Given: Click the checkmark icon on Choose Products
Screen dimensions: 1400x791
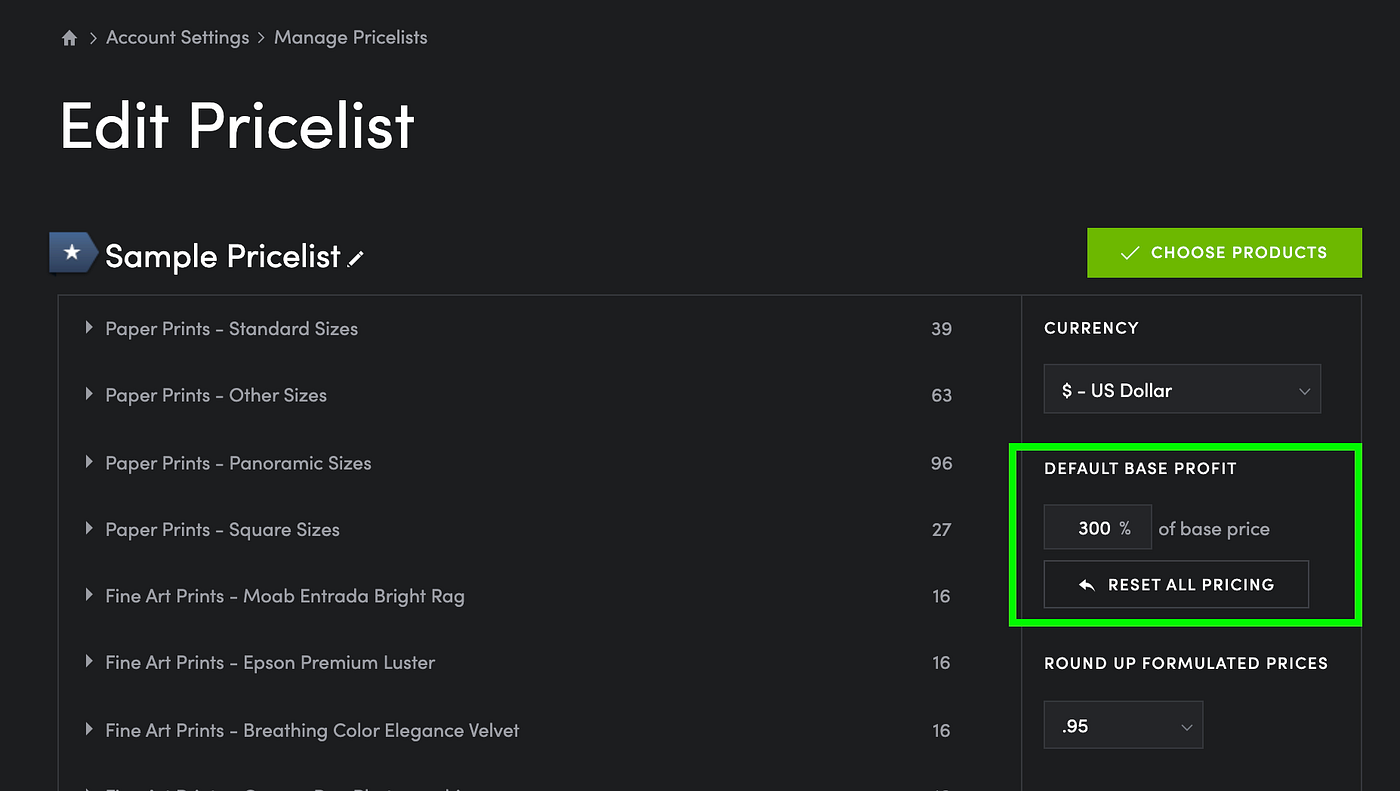Looking at the screenshot, I should pos(1130,253).
